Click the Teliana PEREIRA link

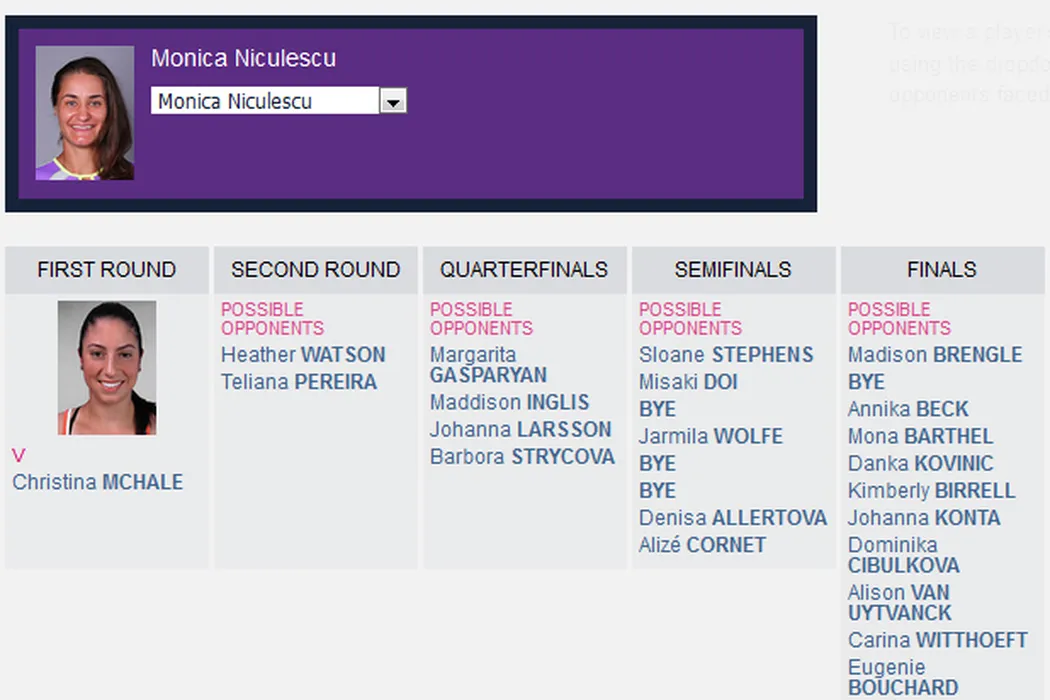[x=299, y=382]
